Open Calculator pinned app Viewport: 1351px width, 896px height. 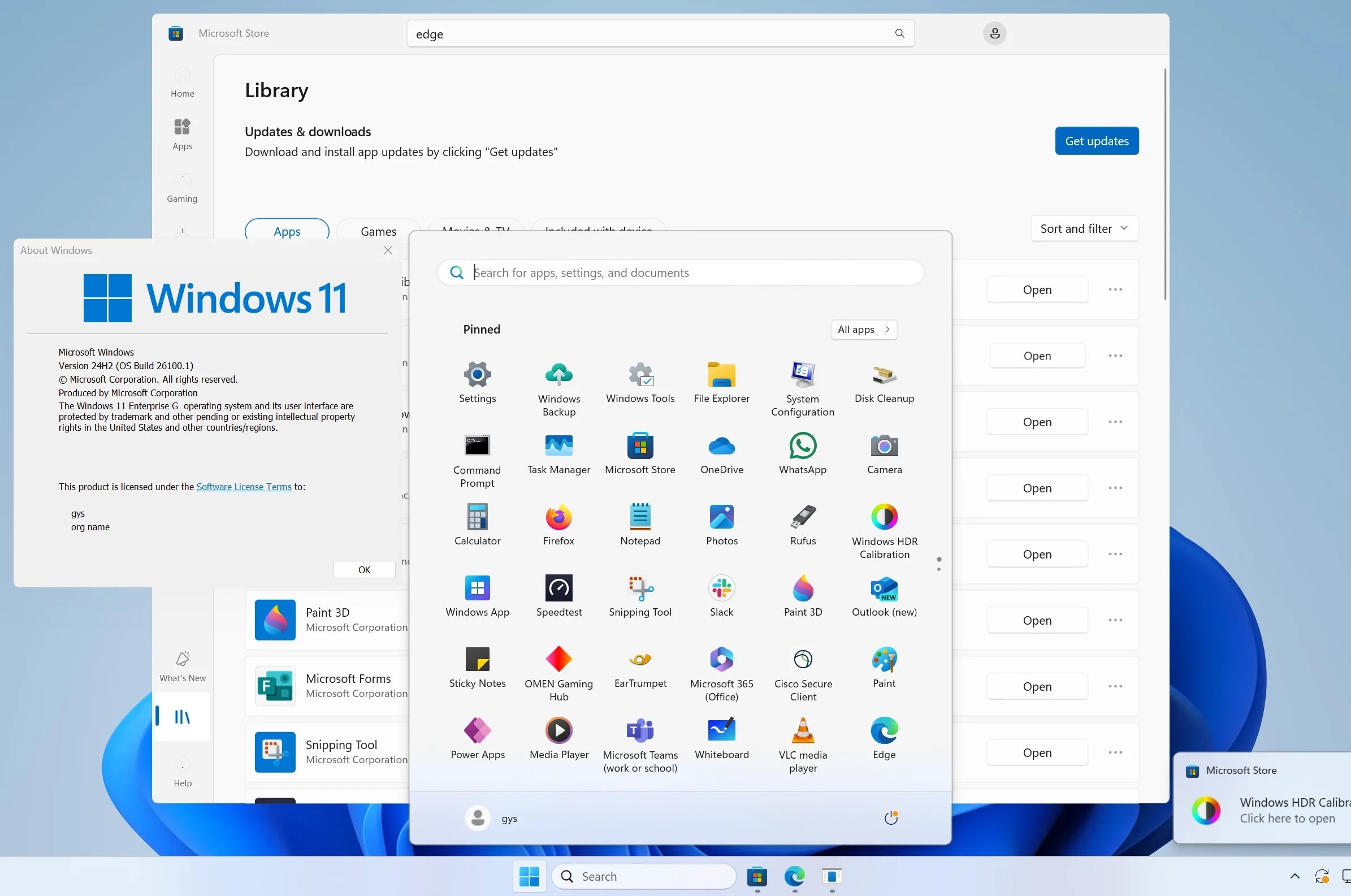click(477, 525)
